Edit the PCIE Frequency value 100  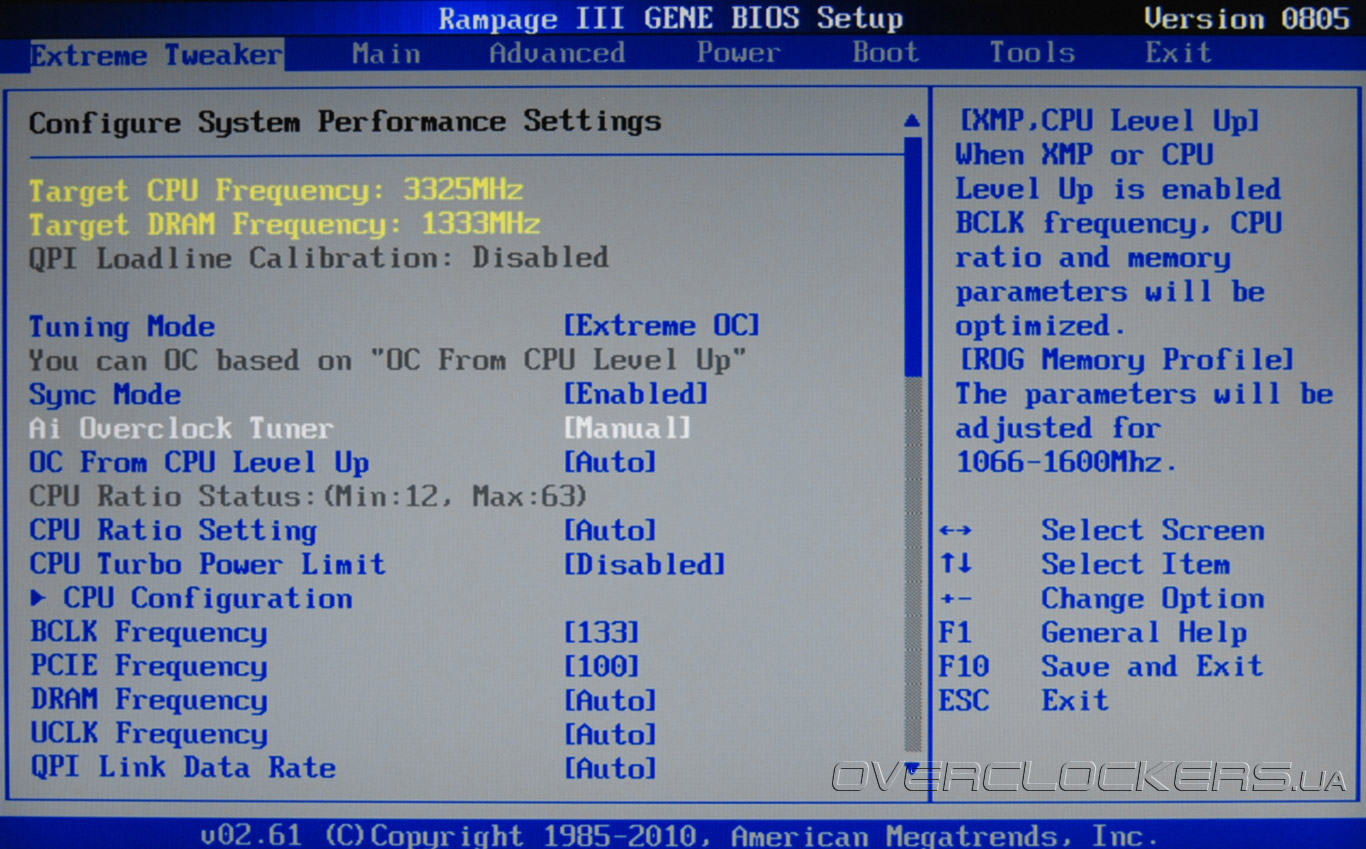tap(601, 666)
